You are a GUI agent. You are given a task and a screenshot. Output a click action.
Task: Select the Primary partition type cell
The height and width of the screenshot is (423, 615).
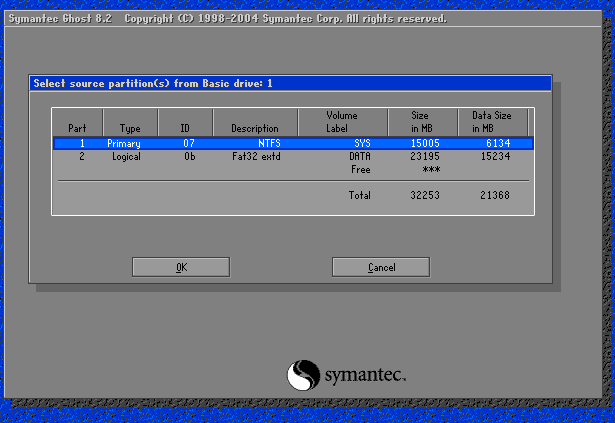[x=124, y=144]
